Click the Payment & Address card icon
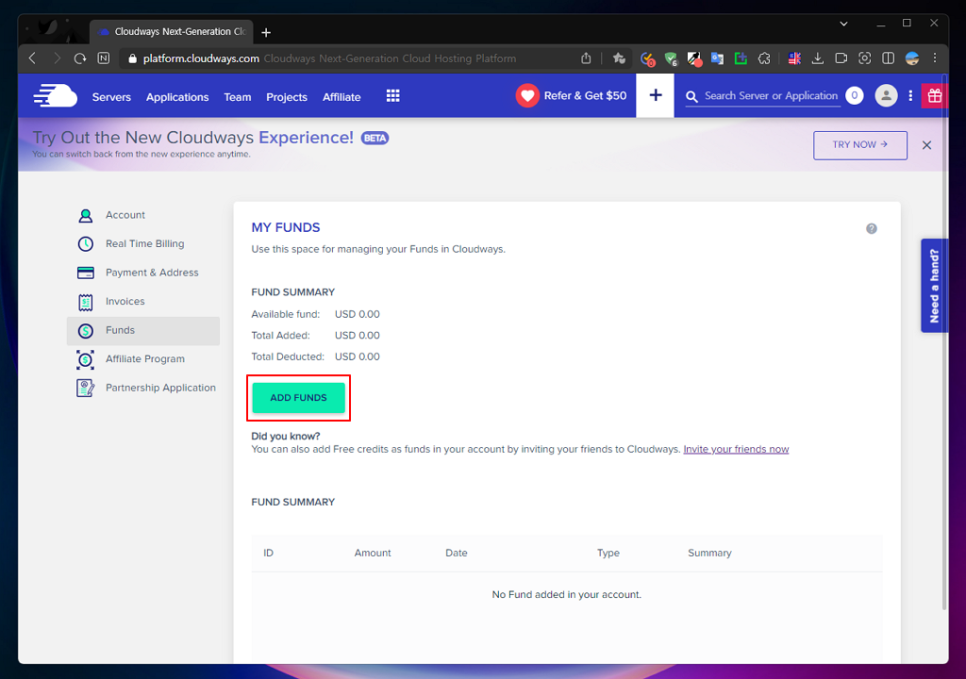The image size is (966, 679). point(86,272)
